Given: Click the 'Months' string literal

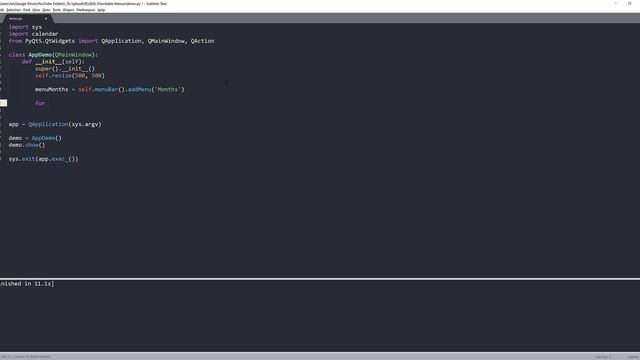Looking at the screenshot, I should tap(168, 89).
